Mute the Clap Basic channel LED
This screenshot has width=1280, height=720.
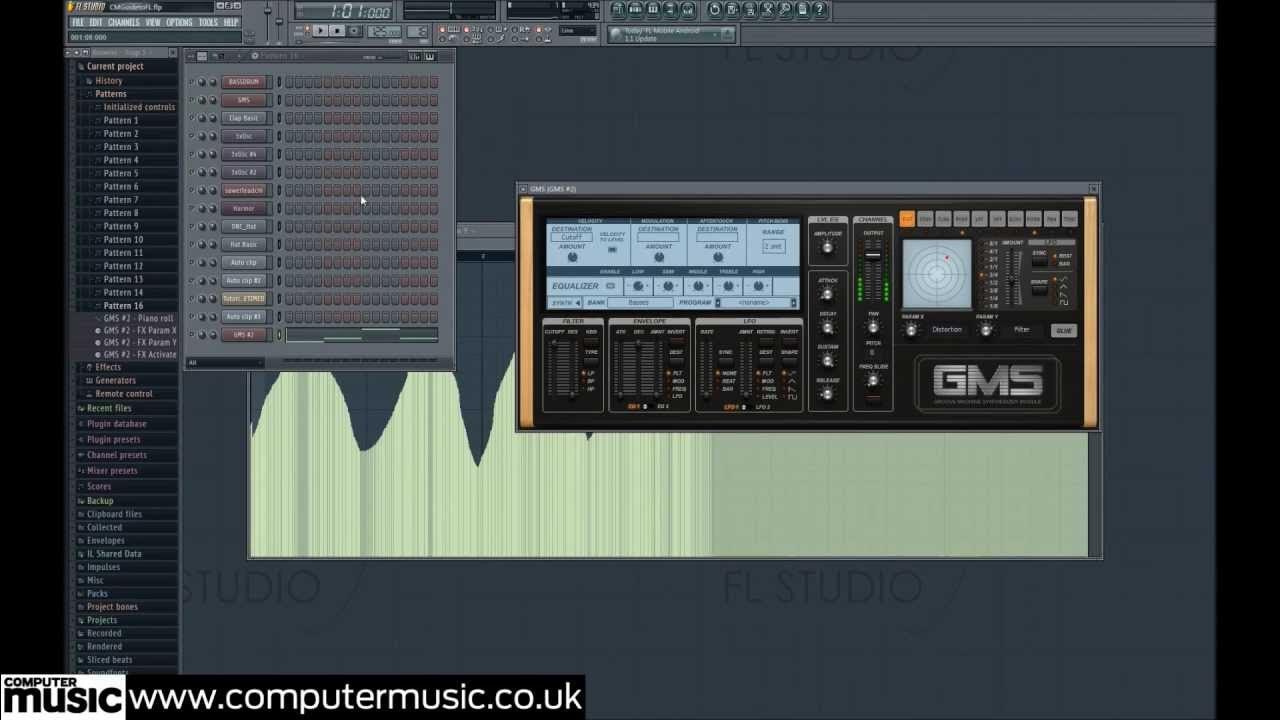[x=191, y=118]
